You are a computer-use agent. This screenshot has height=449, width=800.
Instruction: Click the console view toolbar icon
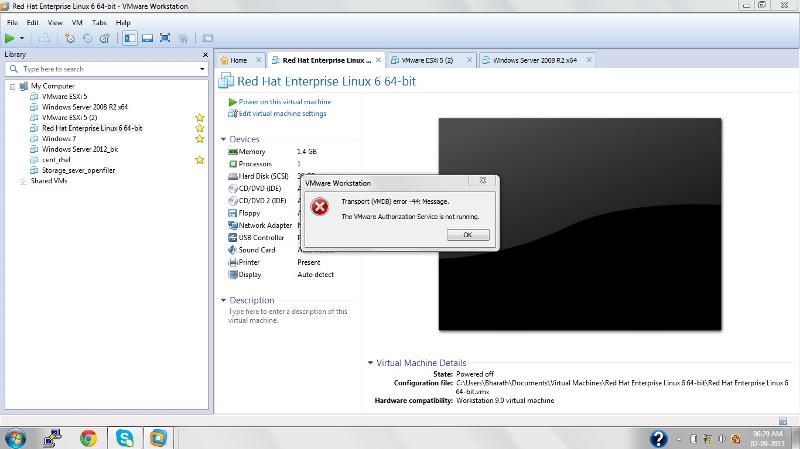(208, 38)
